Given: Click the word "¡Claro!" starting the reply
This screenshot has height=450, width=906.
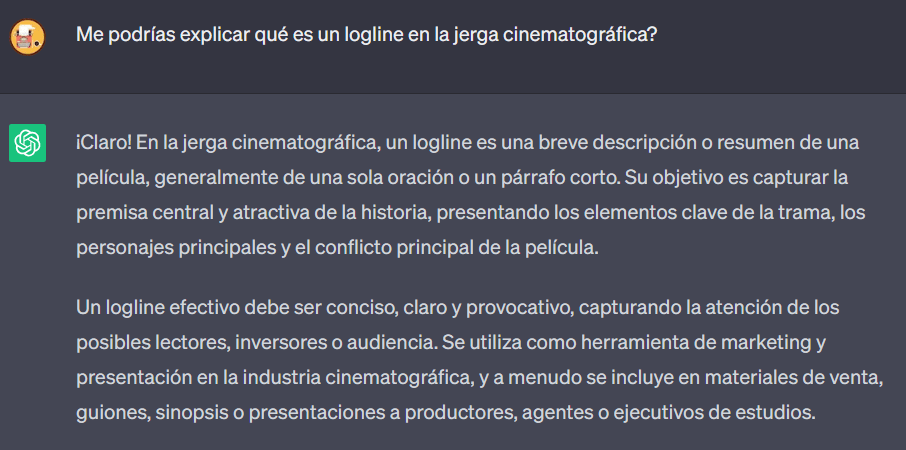Looking at the screenshot, I should pyautogui.click(x=103, y=142).
